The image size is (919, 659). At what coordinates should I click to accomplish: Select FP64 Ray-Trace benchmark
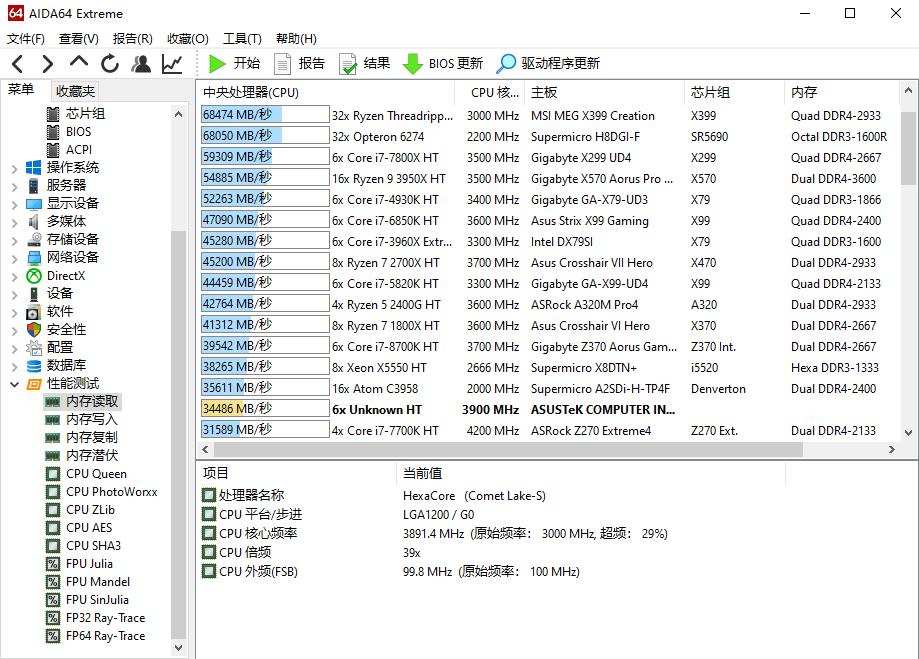105,636
